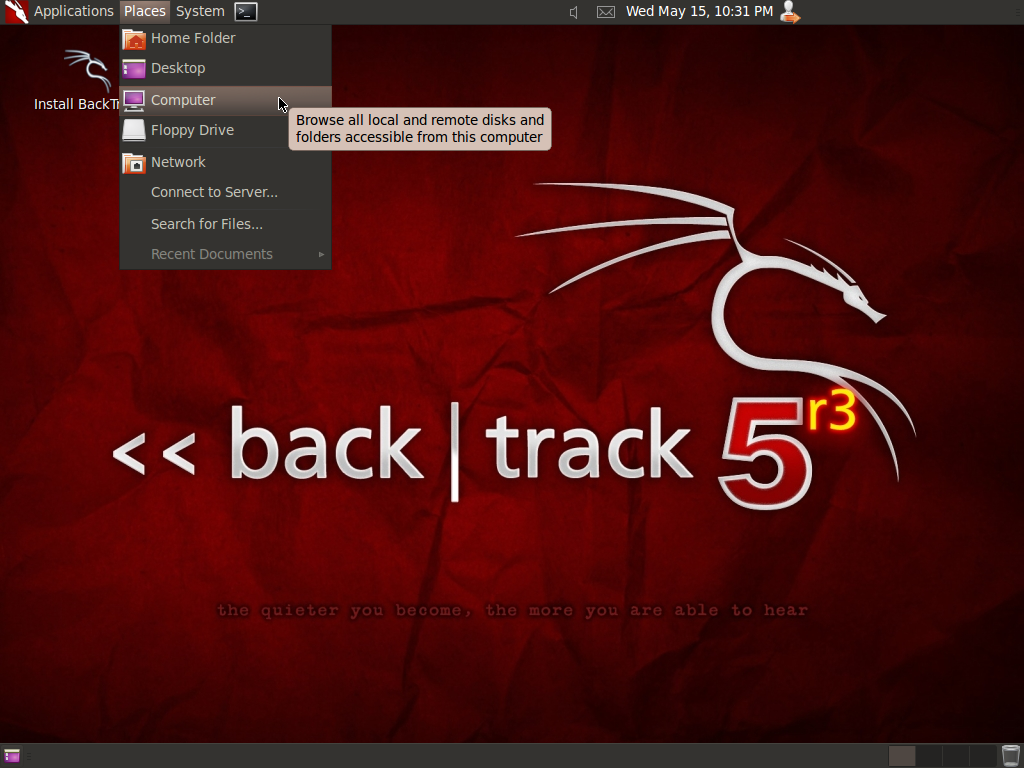
Task: Switch to the second workspace
Action: click(x=929, y=756)
